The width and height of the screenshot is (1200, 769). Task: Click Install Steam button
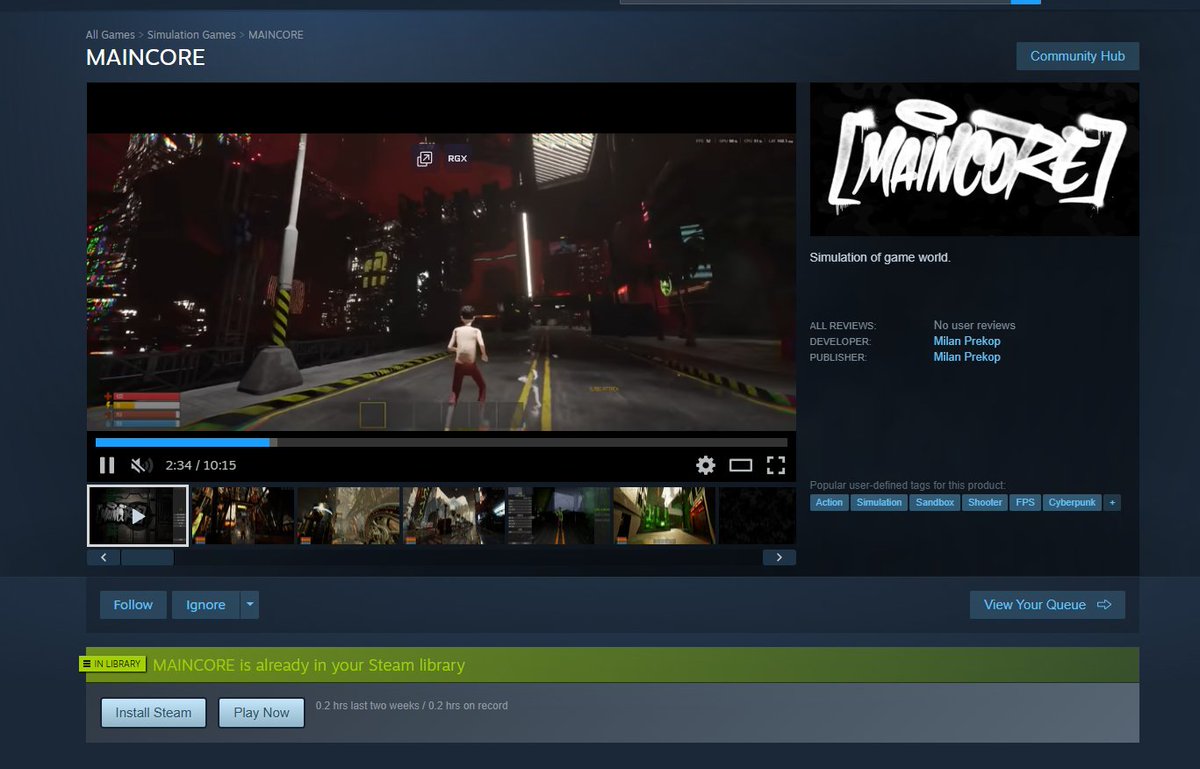(153, 713)
